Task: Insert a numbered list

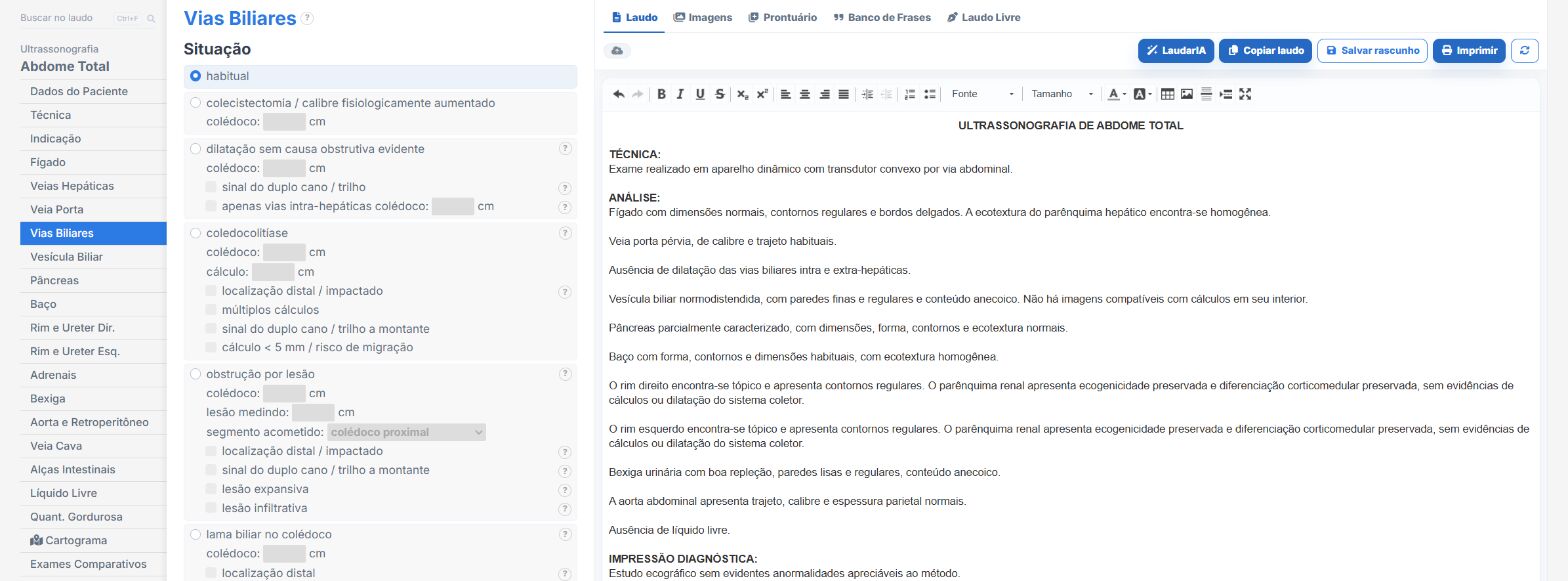Action: 910,94
